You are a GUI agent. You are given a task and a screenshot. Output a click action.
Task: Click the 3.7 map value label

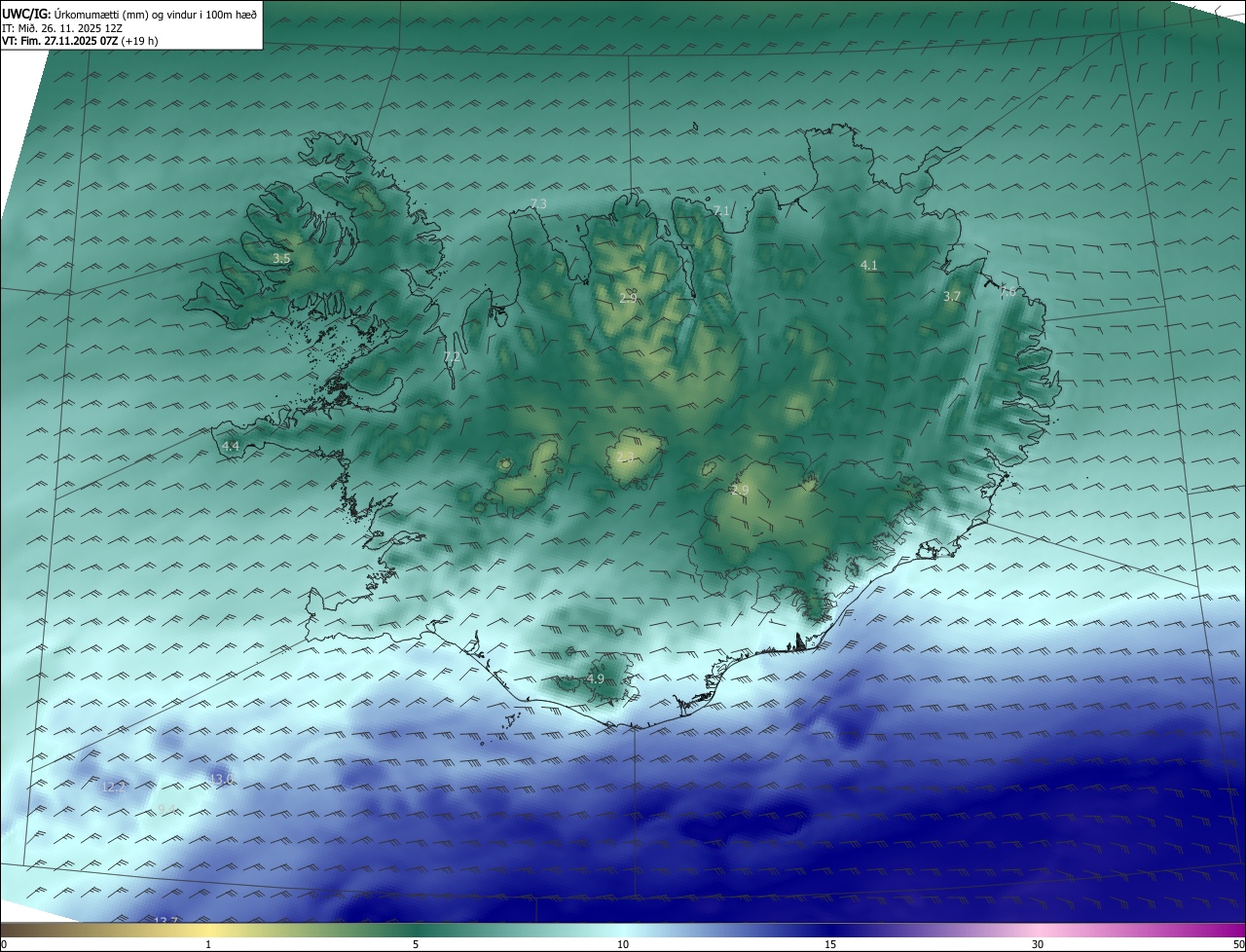(x=952, y=296)
